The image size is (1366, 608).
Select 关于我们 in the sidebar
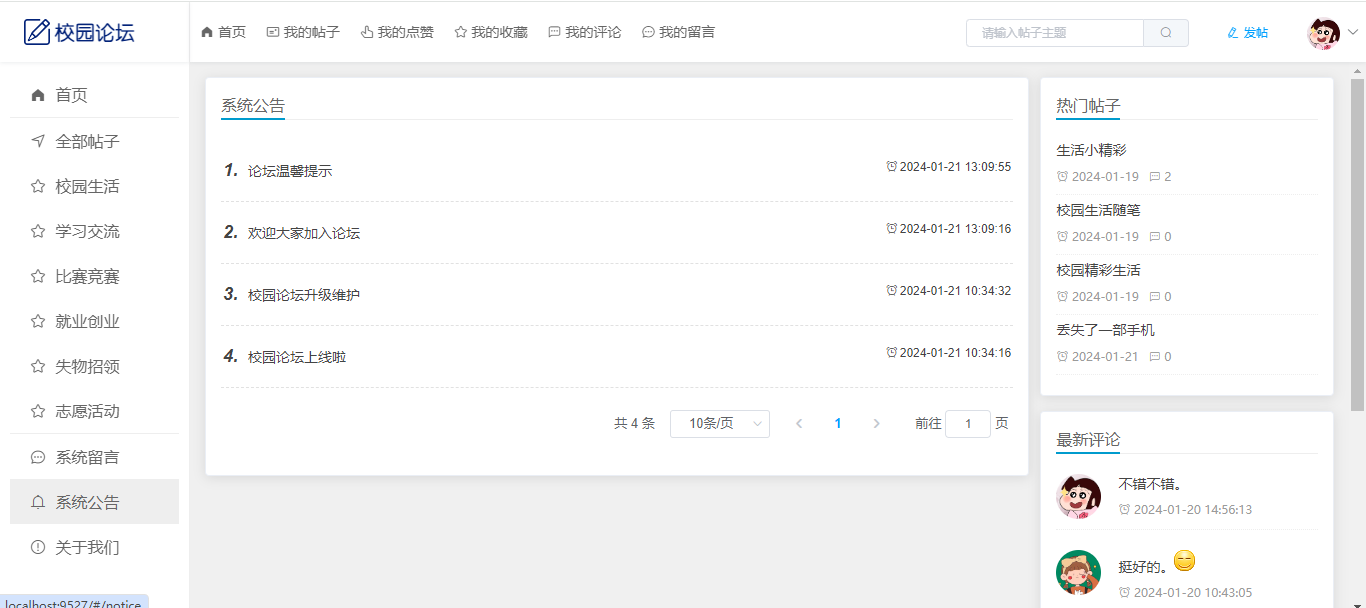(94, 547)
